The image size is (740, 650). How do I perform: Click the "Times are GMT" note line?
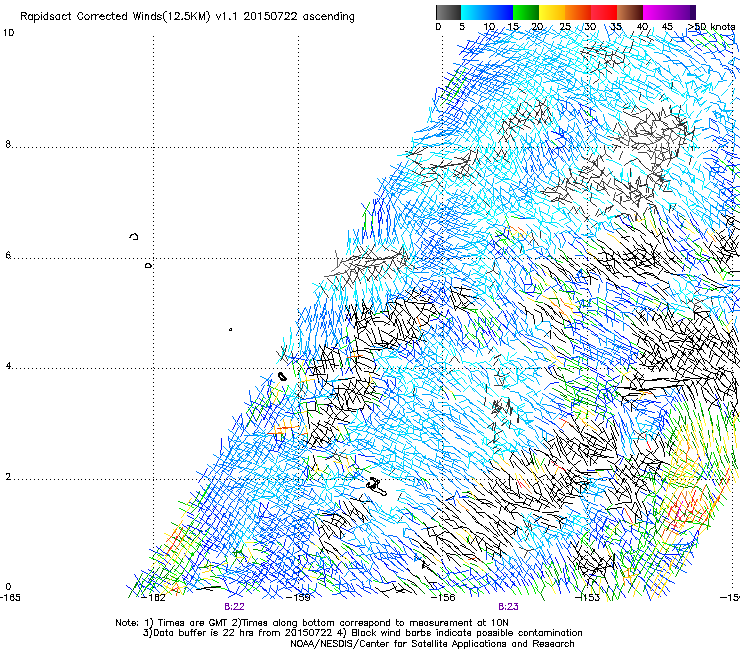[x=312, y=623]
